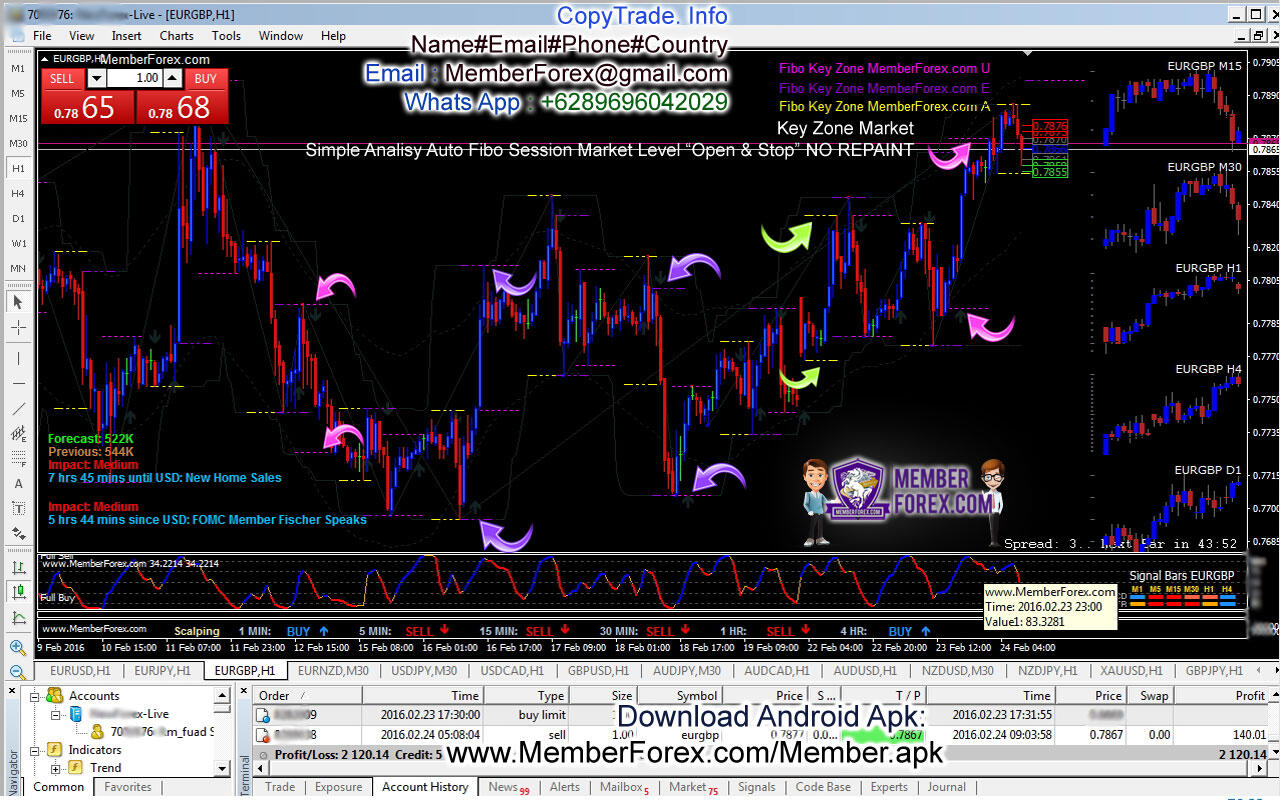The width and height of the screenshot is (1280, 800).
Task: Click the buy price 0.78 68 tile
Action: coord(182,107)
